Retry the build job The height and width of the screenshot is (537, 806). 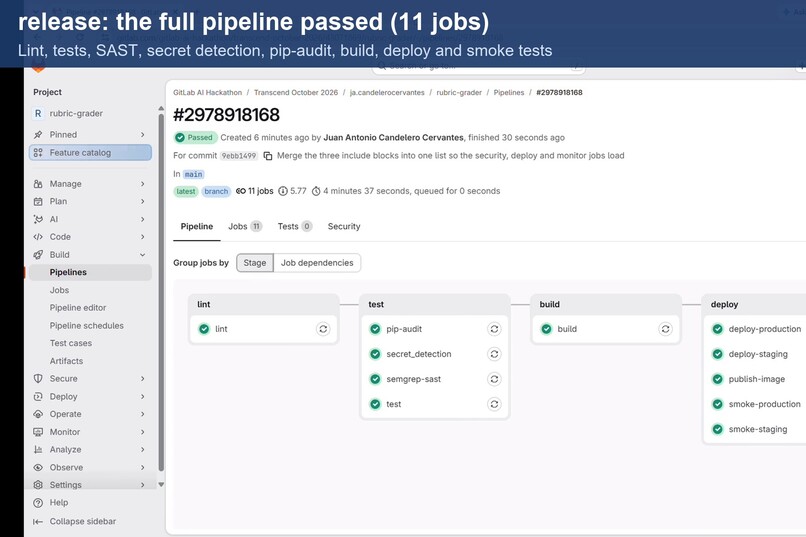coord(665,329)
